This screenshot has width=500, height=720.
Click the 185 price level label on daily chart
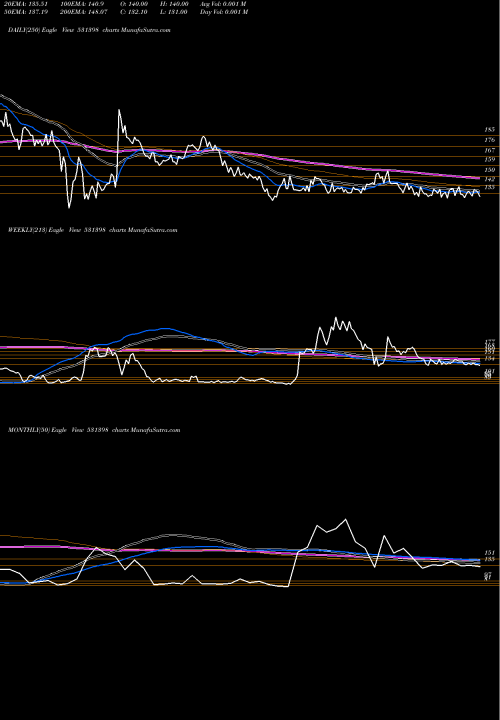click(x=489, y=130)
